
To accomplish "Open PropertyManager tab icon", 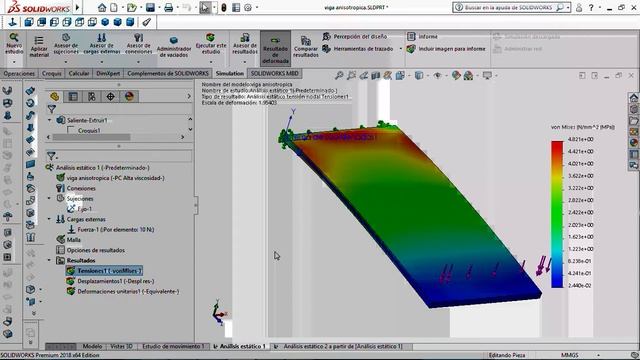I will click(73, 97).
